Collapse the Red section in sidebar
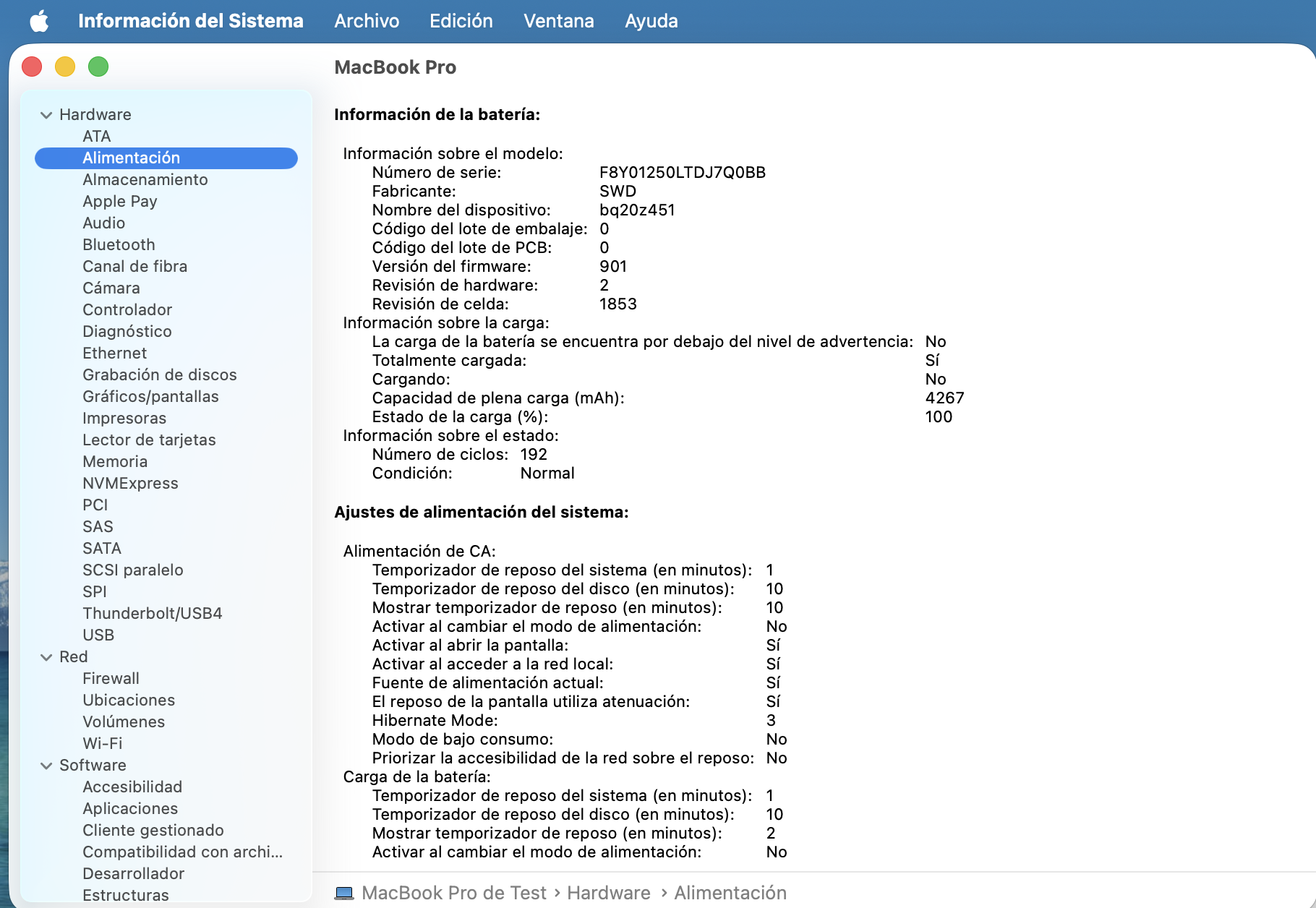This screenshot has width=1316, height=908. (46, 657)
